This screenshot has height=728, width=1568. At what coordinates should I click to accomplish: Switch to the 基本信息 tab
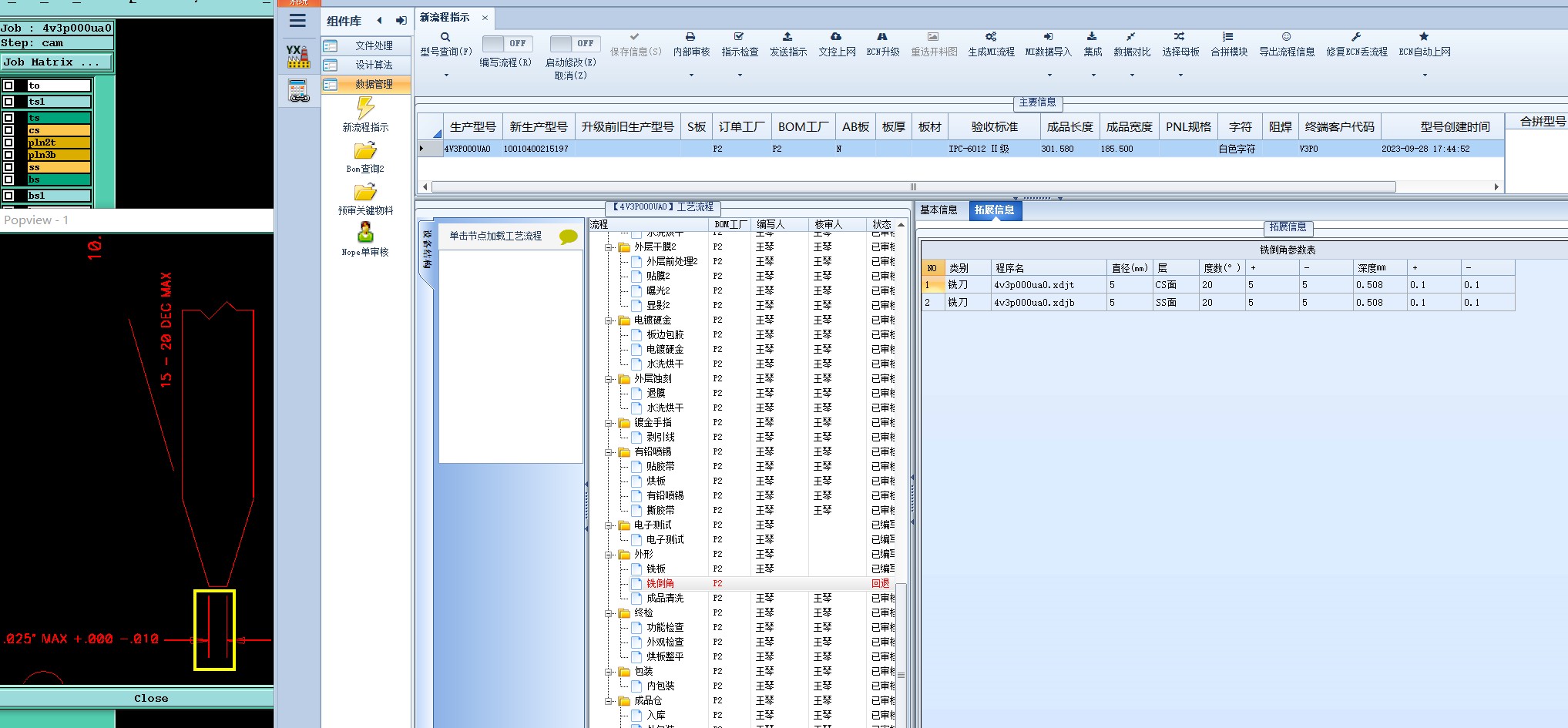coord(938,210)
